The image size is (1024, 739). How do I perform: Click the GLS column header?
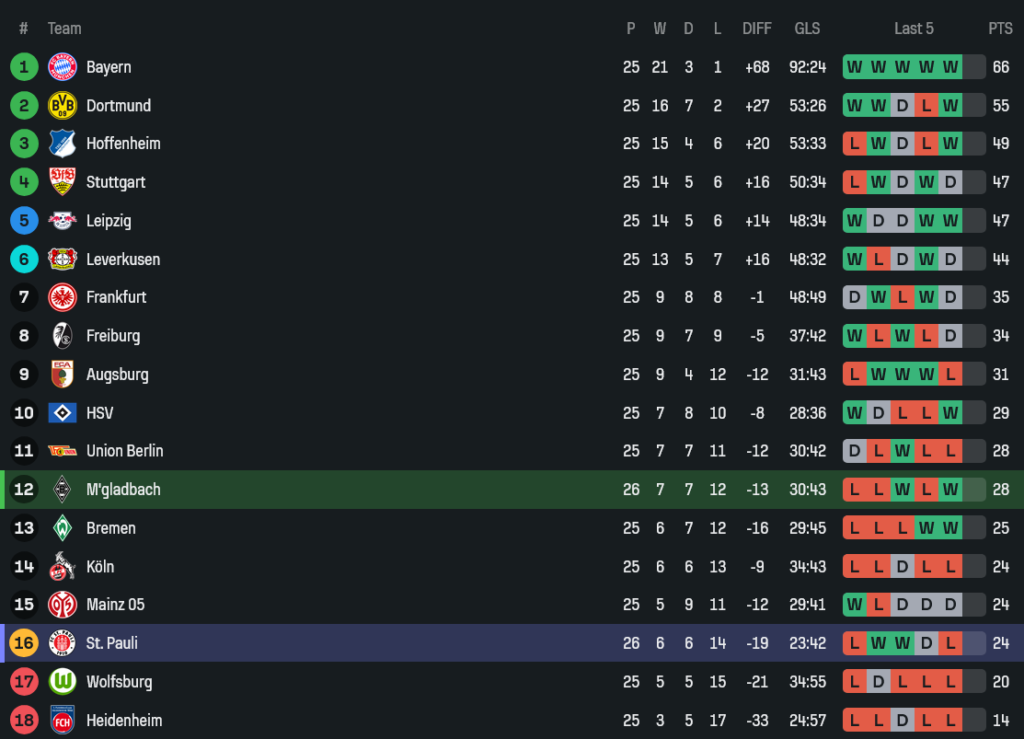(x=808, y=29)
